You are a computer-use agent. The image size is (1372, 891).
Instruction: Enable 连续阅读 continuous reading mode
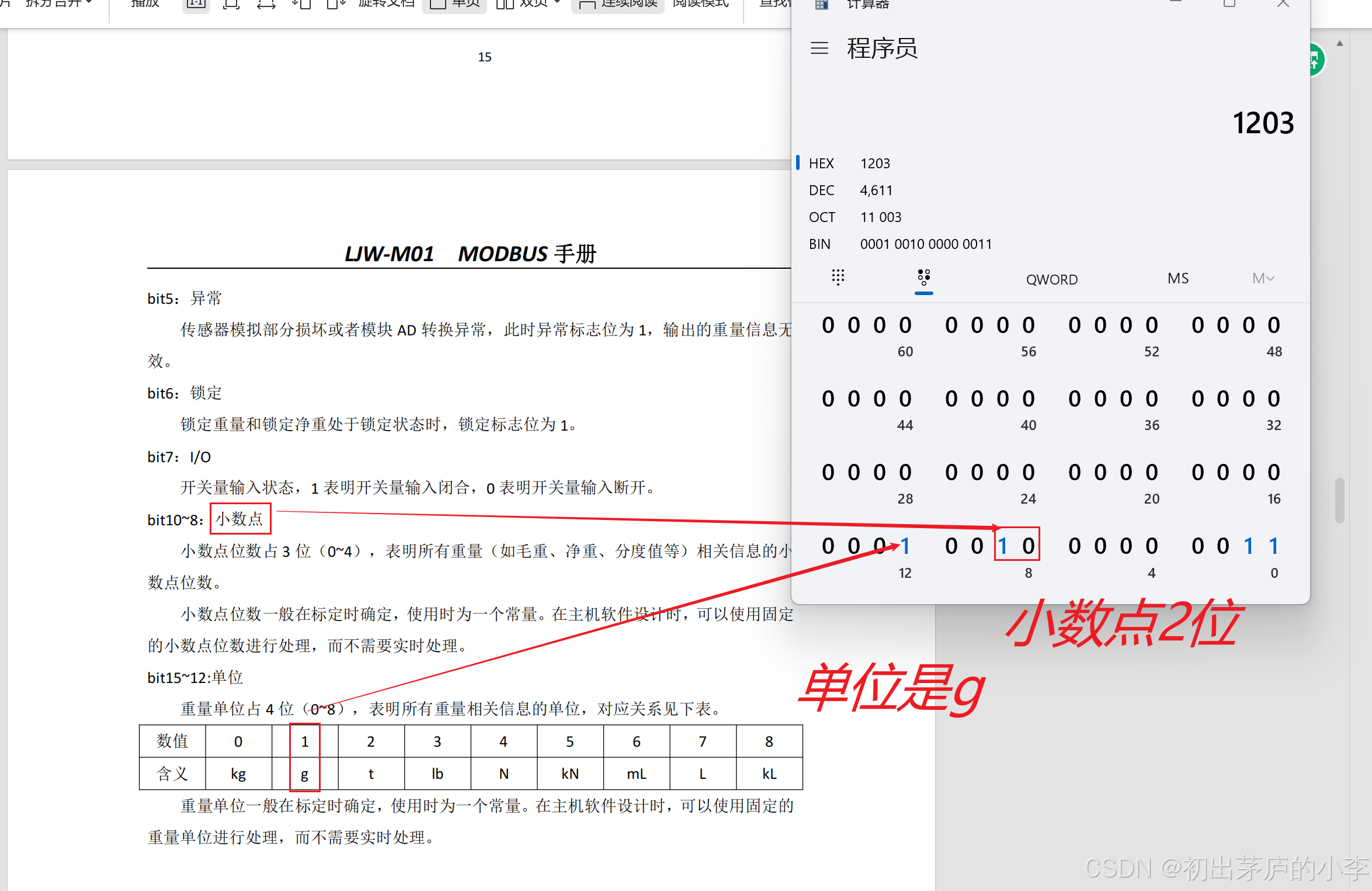[x=619, y=5]
